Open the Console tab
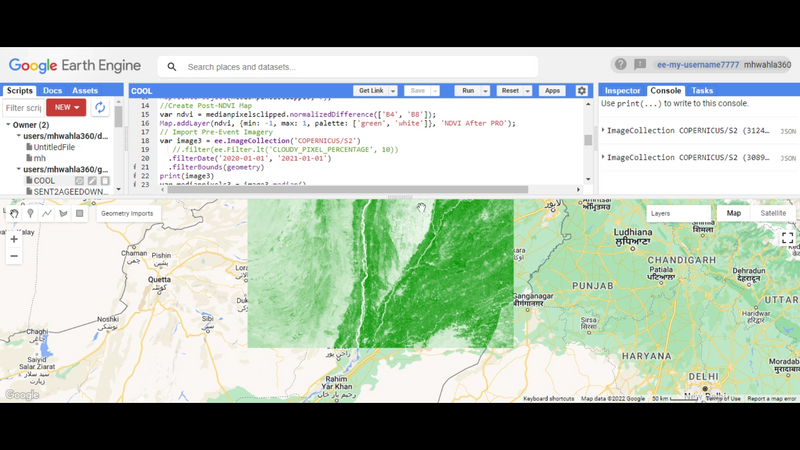 coord(665,90)
